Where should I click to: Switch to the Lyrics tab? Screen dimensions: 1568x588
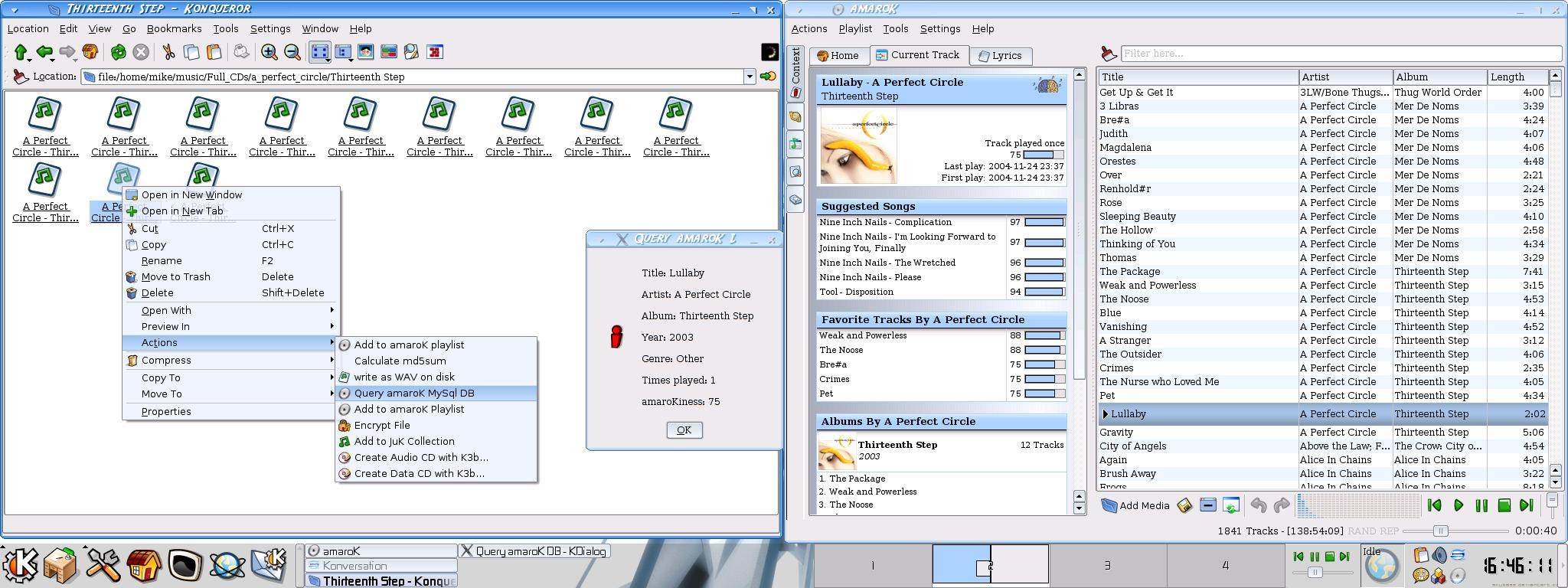(1000, 55)
